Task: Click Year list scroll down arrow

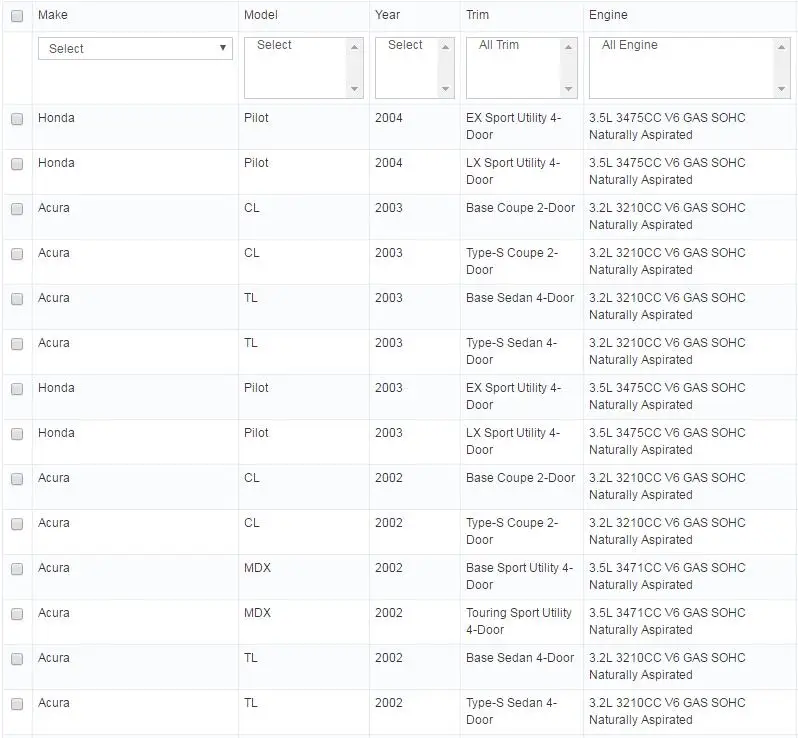Action: click(x=445, y=89)
